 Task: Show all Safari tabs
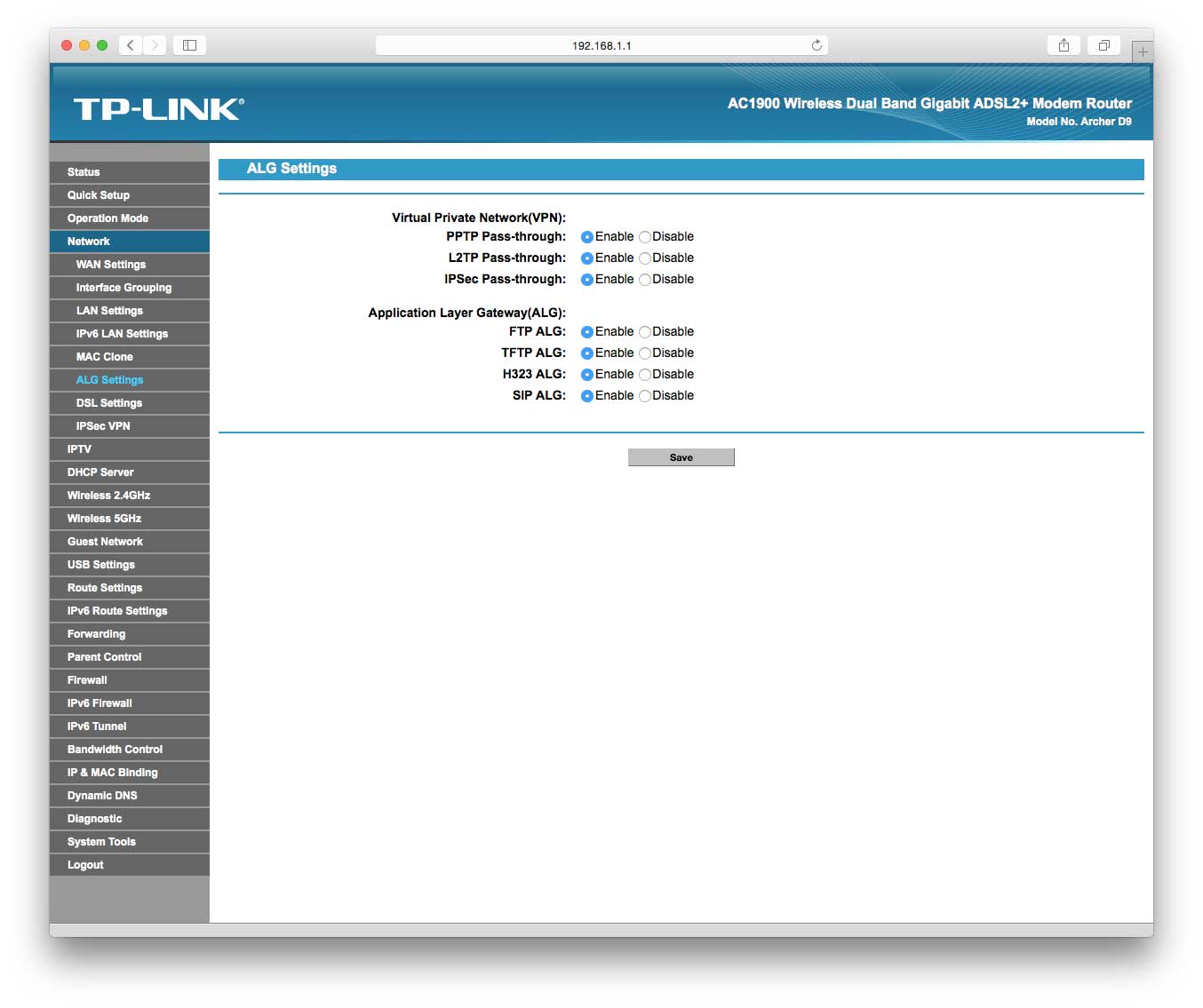point(1103,45)
